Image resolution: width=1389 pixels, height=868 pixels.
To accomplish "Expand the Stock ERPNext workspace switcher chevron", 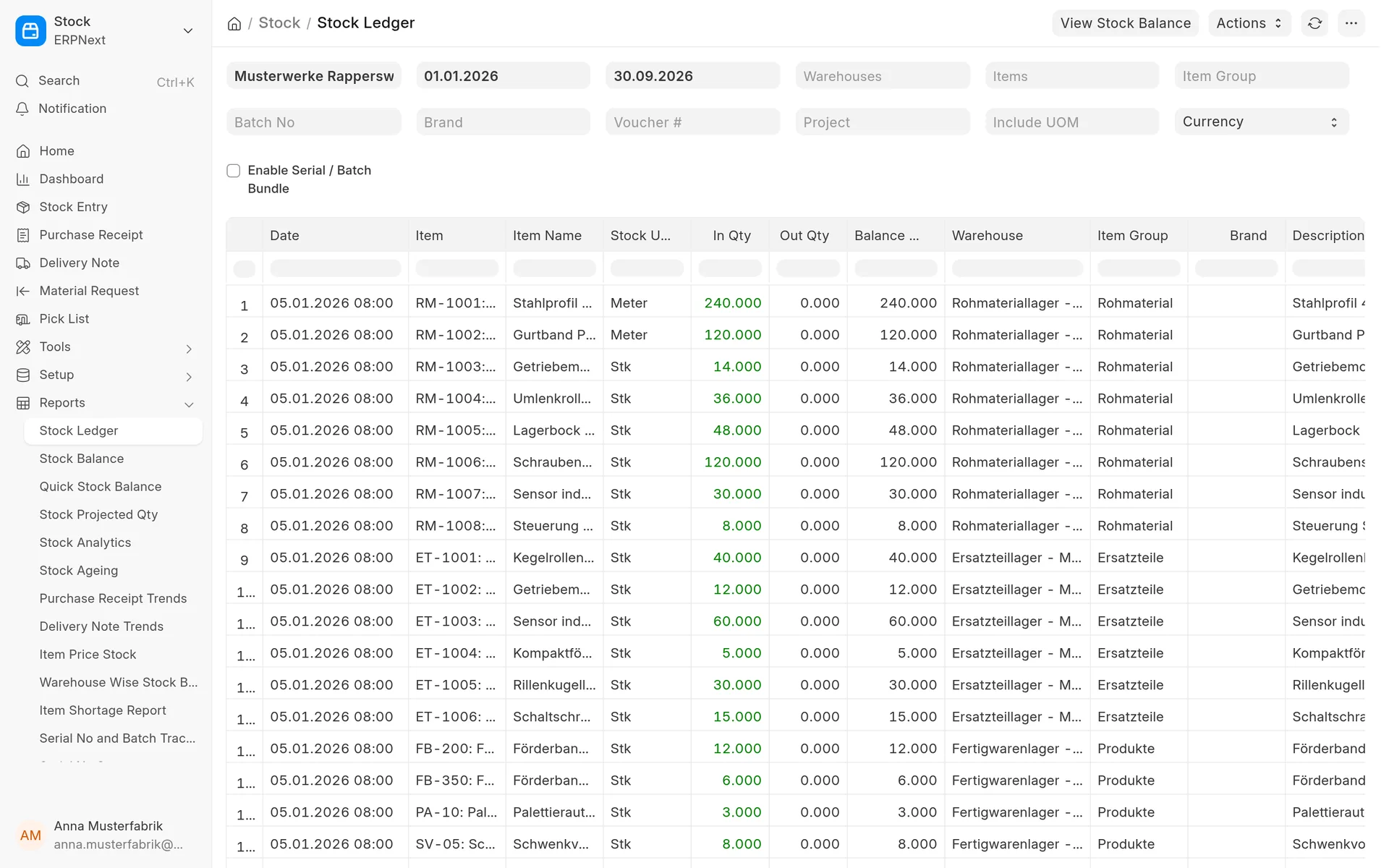I will click(188, 31).
